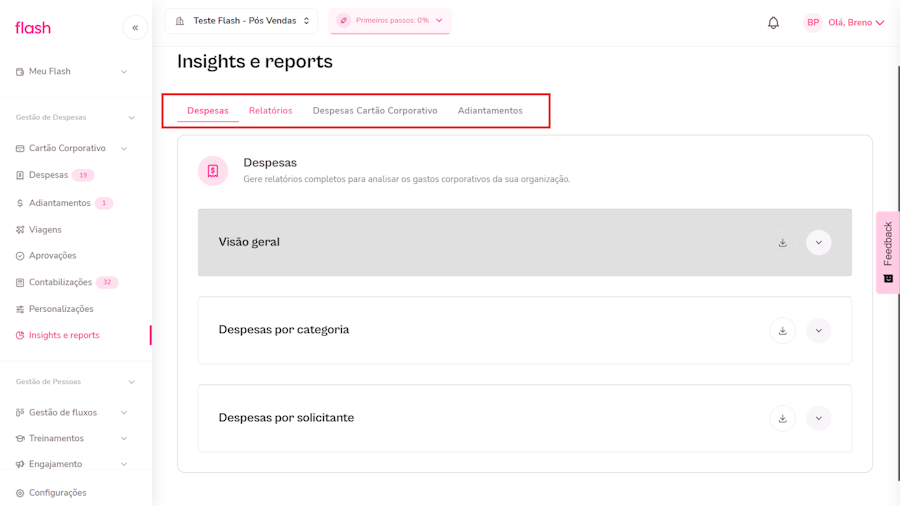Click the Adiantamentos dollar icon

point(20,203)
